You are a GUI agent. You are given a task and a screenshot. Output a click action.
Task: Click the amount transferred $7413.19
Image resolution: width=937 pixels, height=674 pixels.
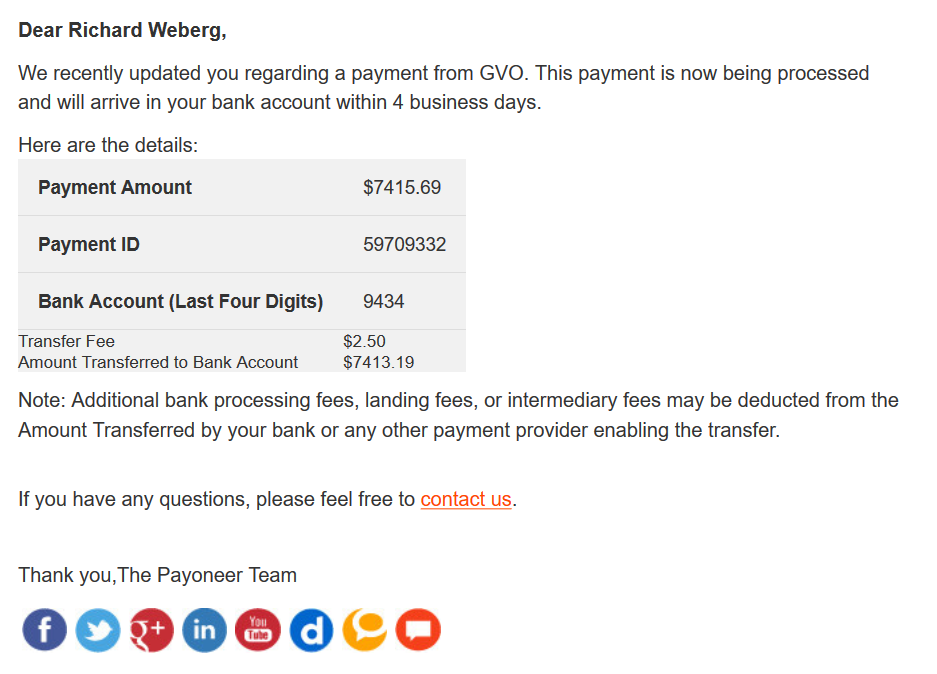pos(378,362)
